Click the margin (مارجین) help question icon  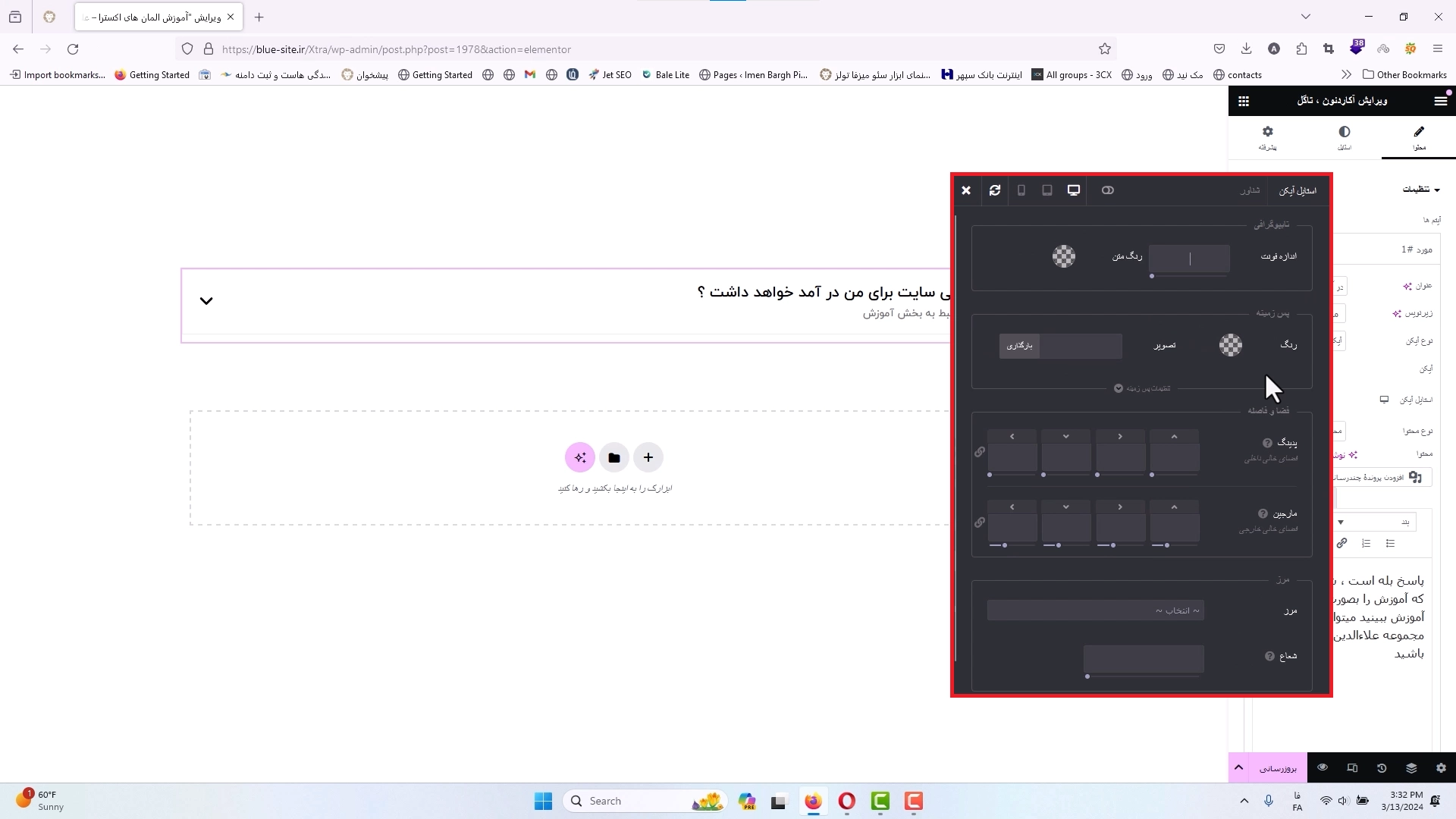[1263, 513]
